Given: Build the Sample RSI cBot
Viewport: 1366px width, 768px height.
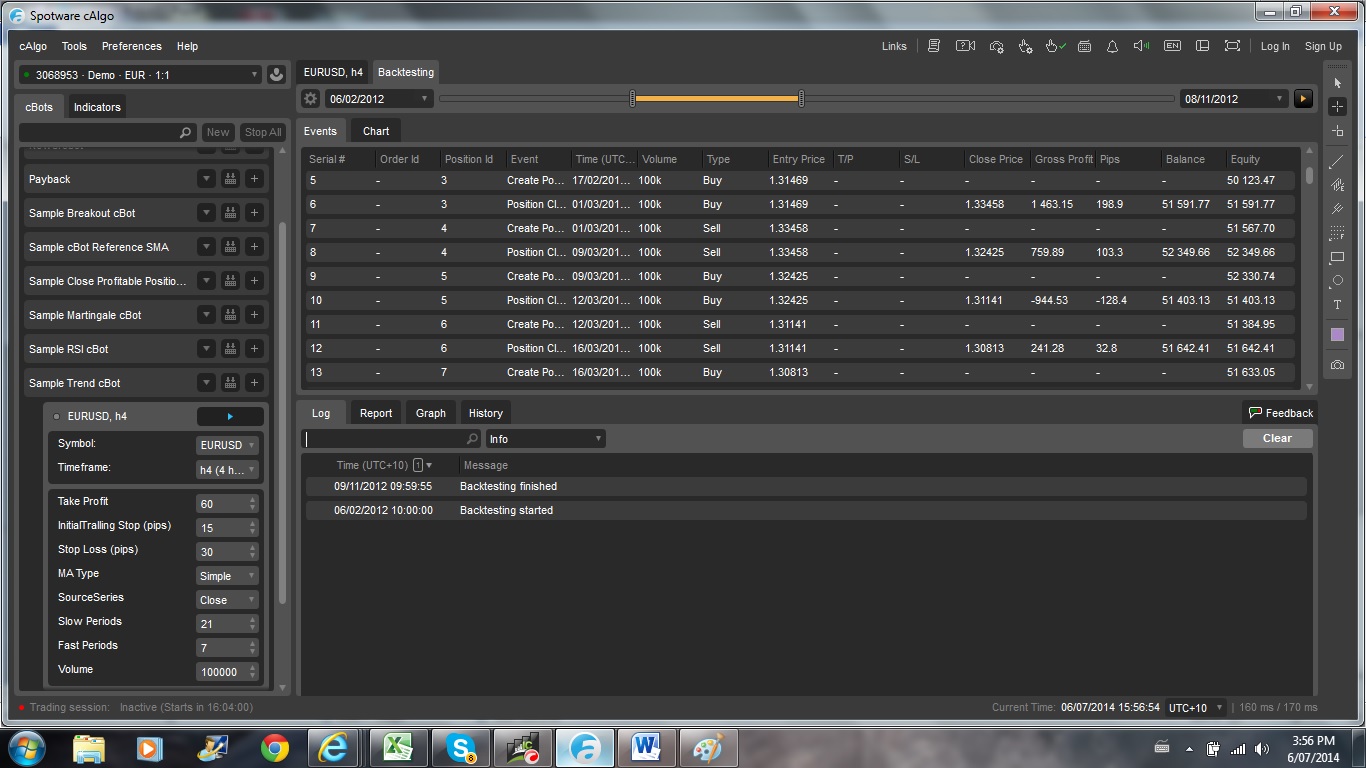Looking at the screenshot, I should (x=230, y=349).
